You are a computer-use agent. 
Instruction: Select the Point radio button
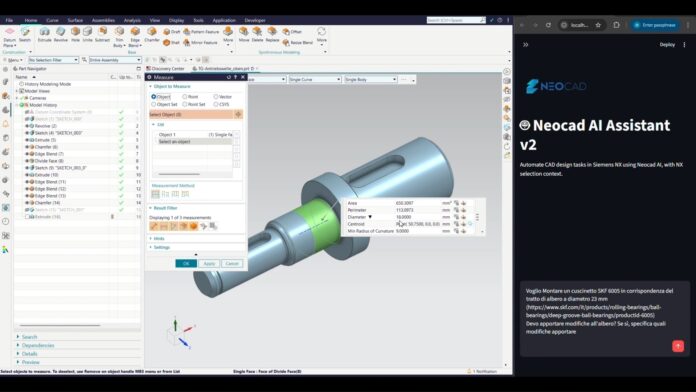(185, 97)
